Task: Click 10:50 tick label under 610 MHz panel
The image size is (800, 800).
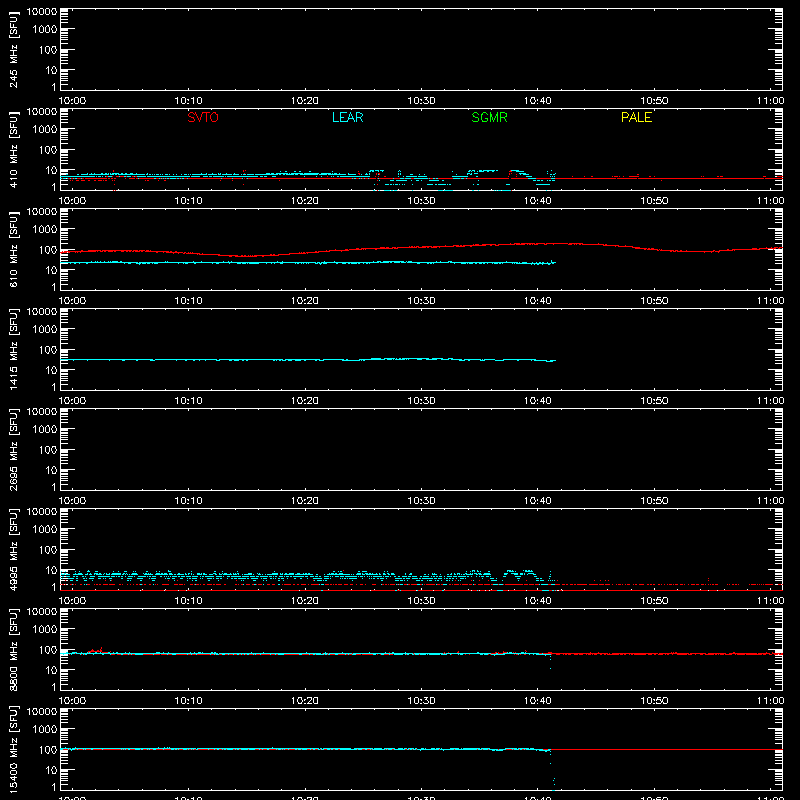Action: tap(654, 301)
